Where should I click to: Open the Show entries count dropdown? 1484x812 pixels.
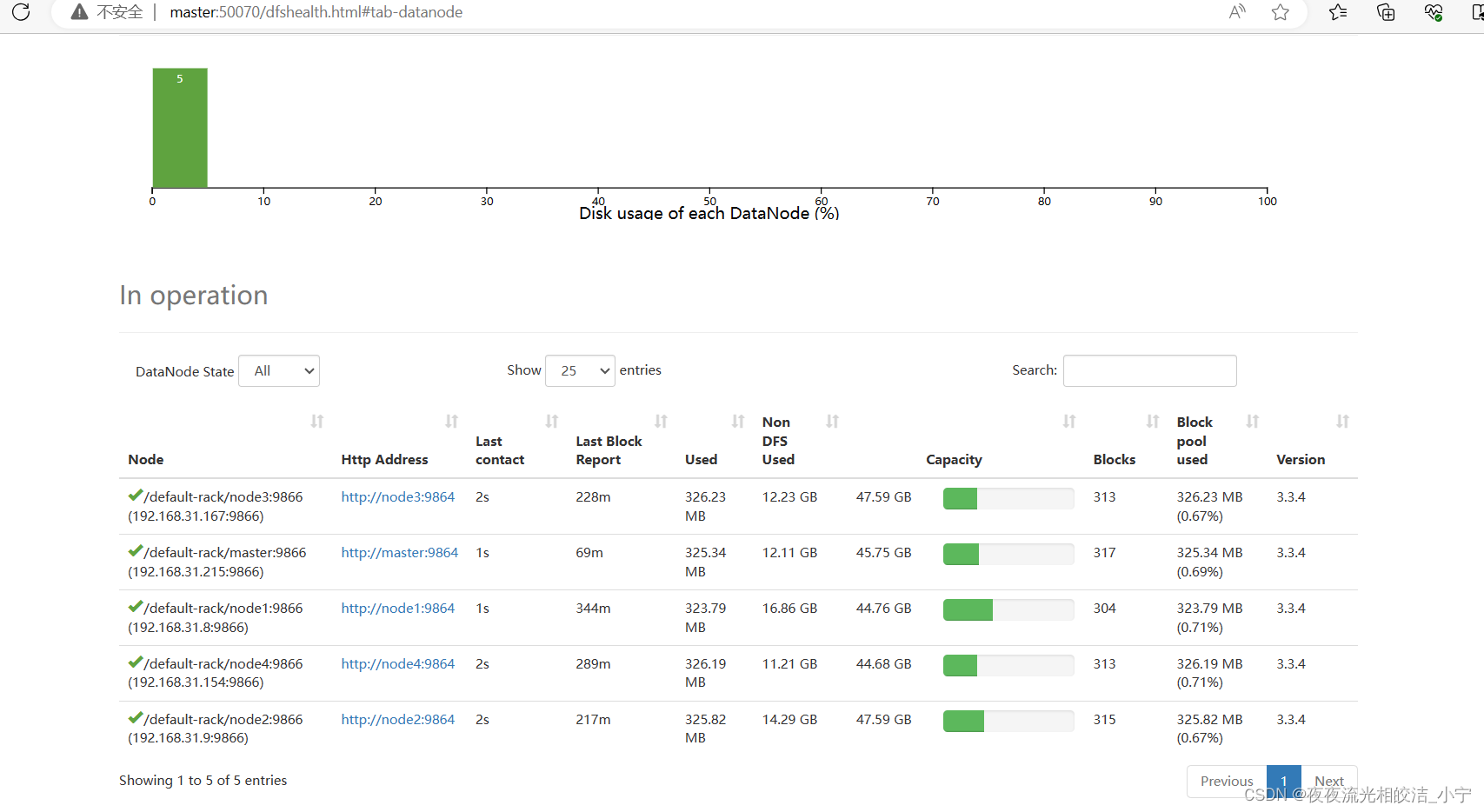click(x=580, y=371)
